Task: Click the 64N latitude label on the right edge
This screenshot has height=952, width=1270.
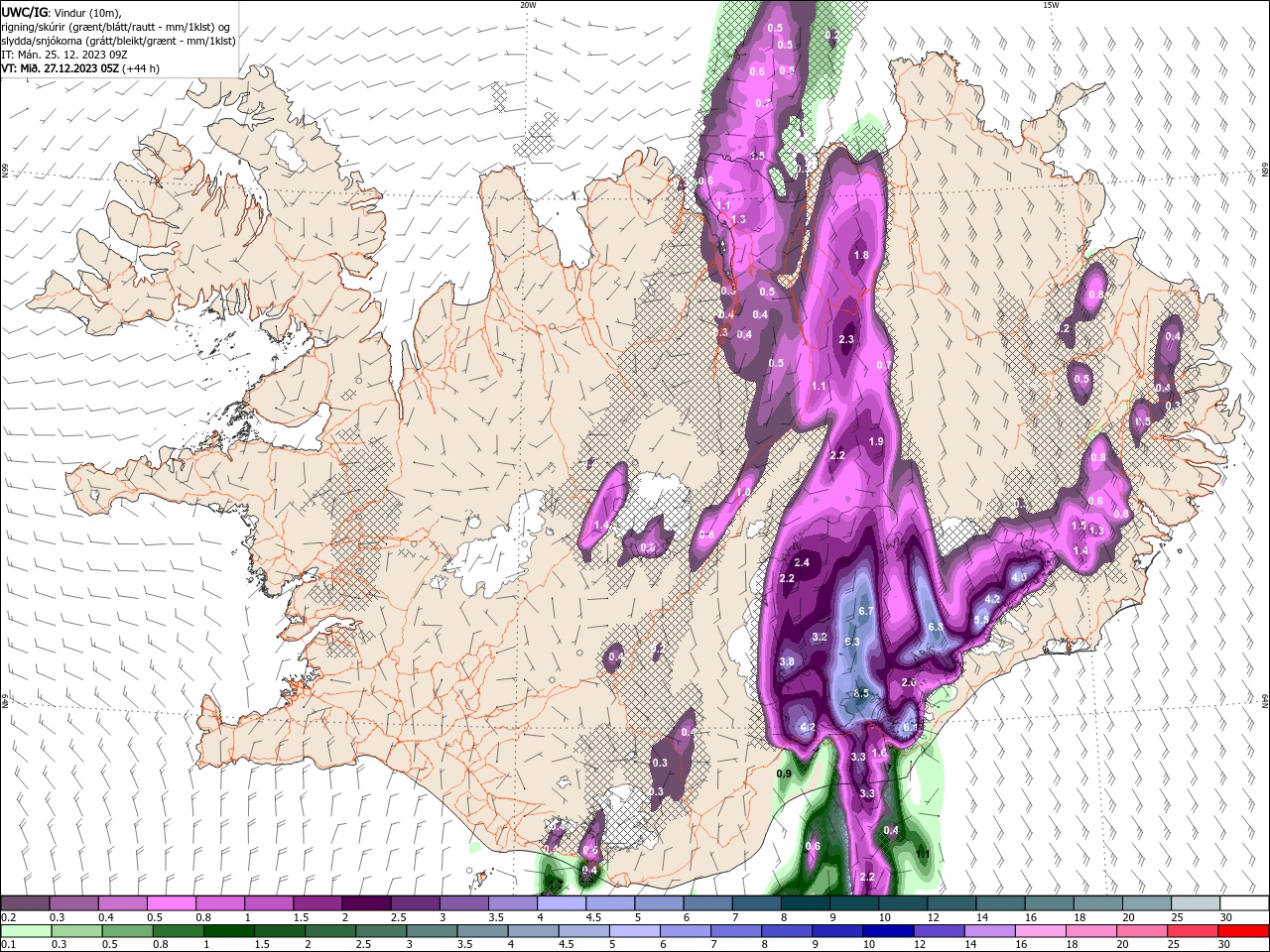Action: coord(1264,701)
